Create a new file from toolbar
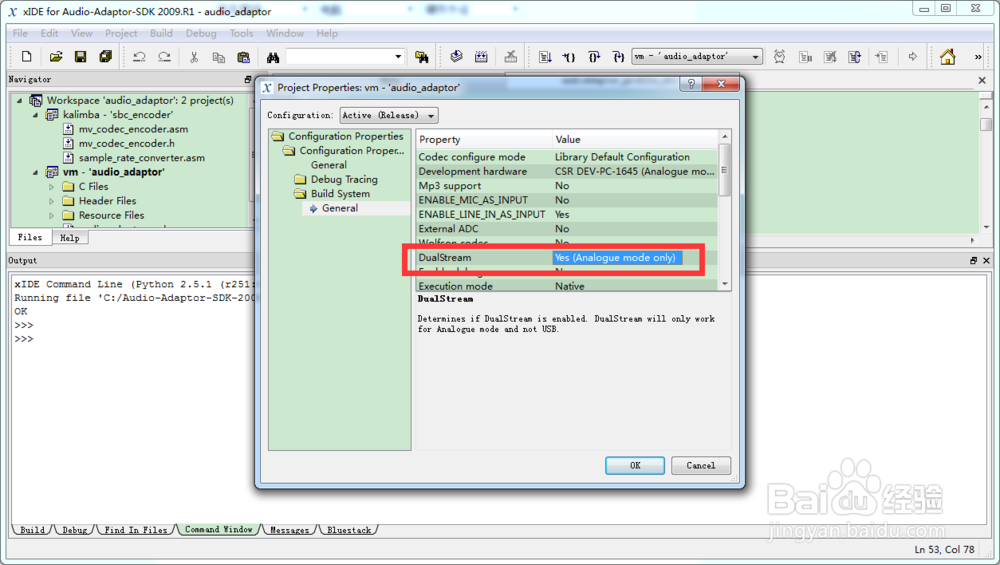Image resolution: width=1000 pixels, height=565 pixels. pyautogui.click(x=26, y=57)
